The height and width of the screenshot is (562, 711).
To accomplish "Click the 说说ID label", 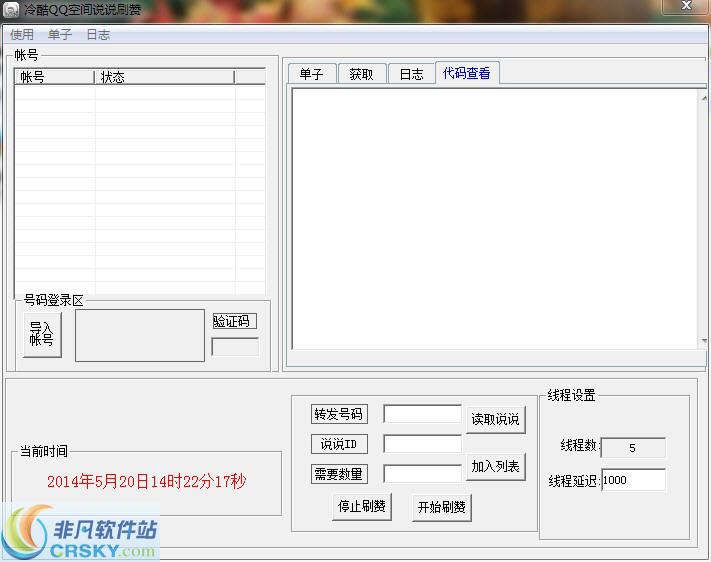I will point(339,444).
